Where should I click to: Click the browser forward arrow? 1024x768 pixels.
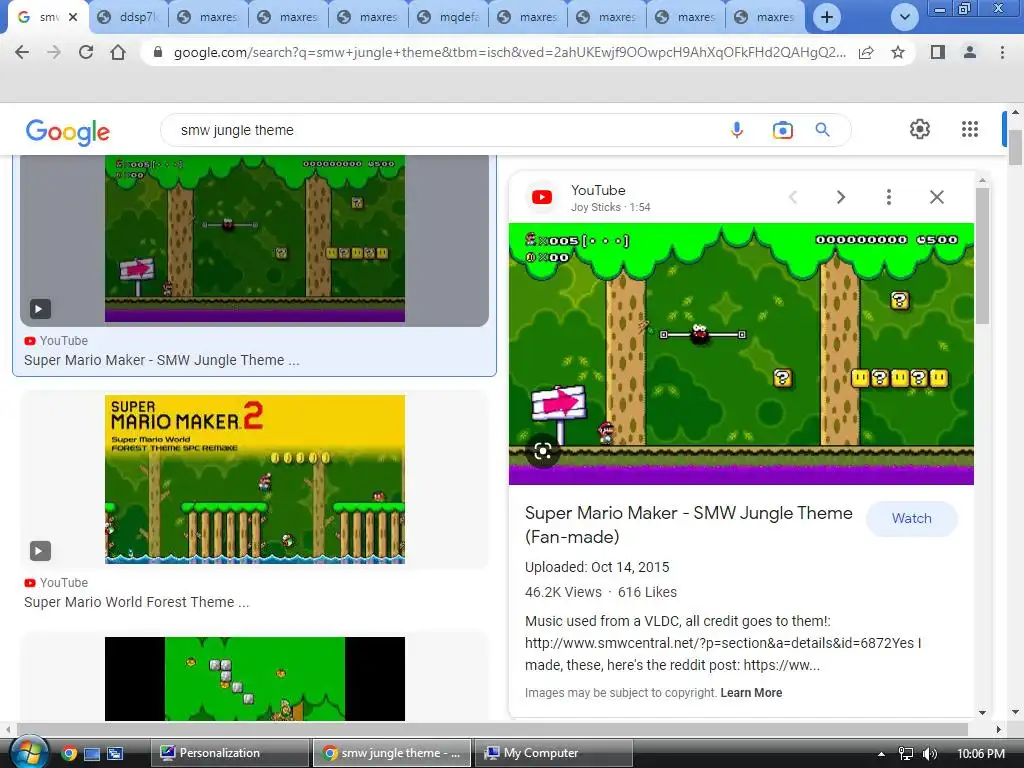pyautogui.click(x=54, y=52)
